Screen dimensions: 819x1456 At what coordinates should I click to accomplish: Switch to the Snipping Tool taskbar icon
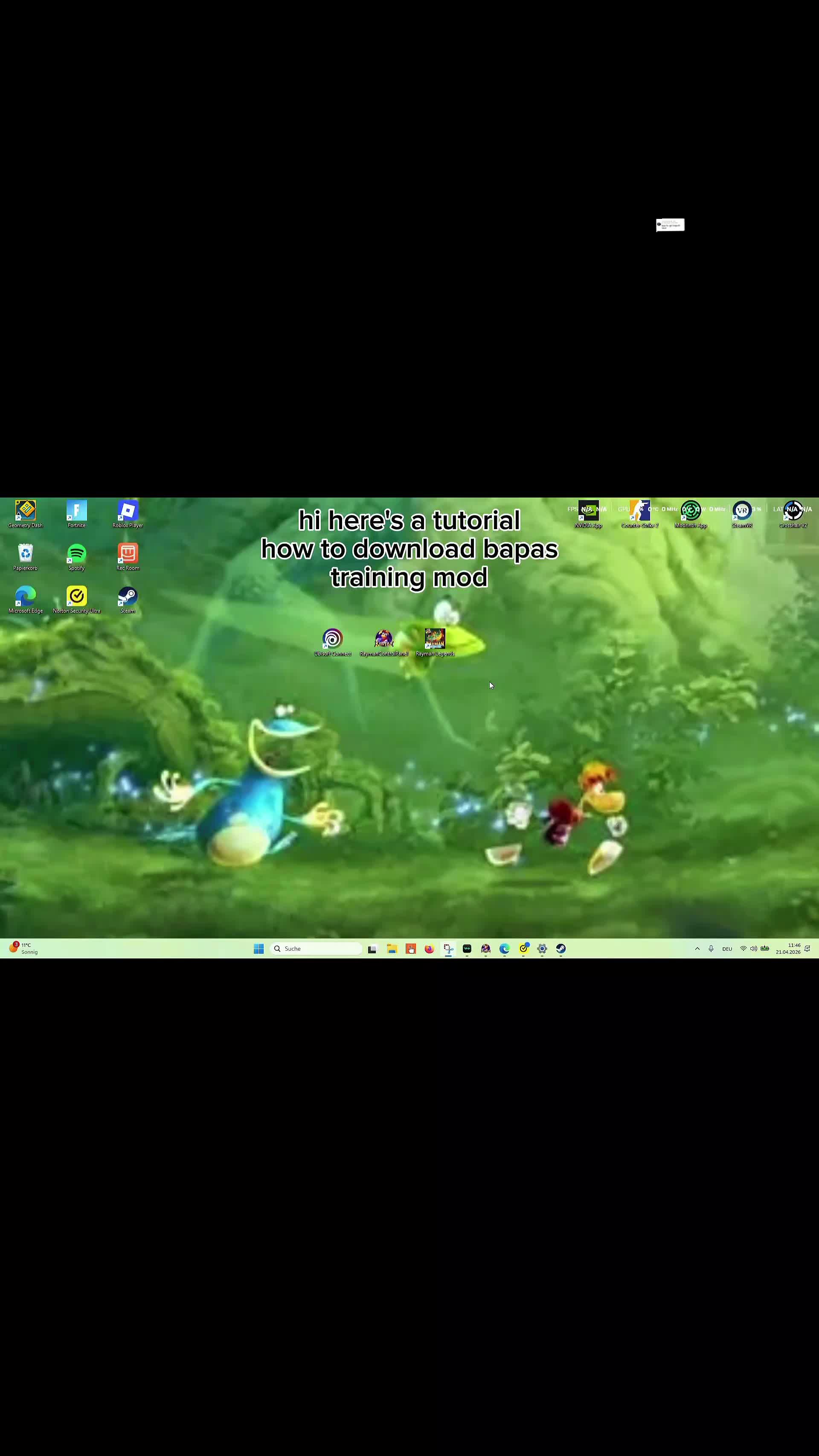[448, 949]
